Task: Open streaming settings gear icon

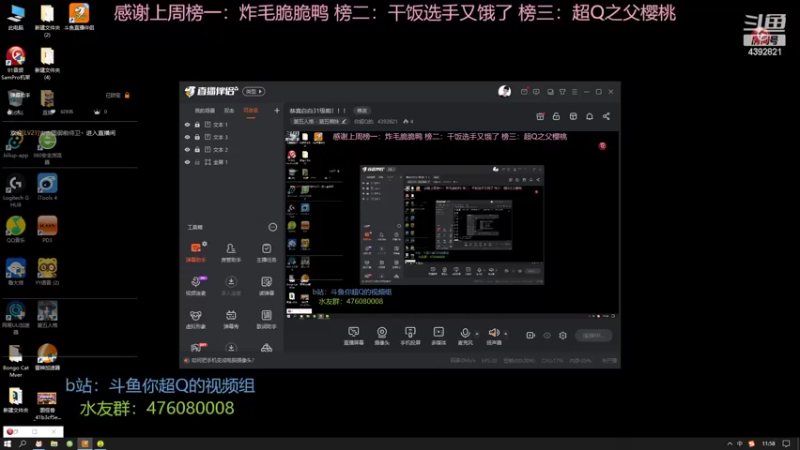Action: 563,335
